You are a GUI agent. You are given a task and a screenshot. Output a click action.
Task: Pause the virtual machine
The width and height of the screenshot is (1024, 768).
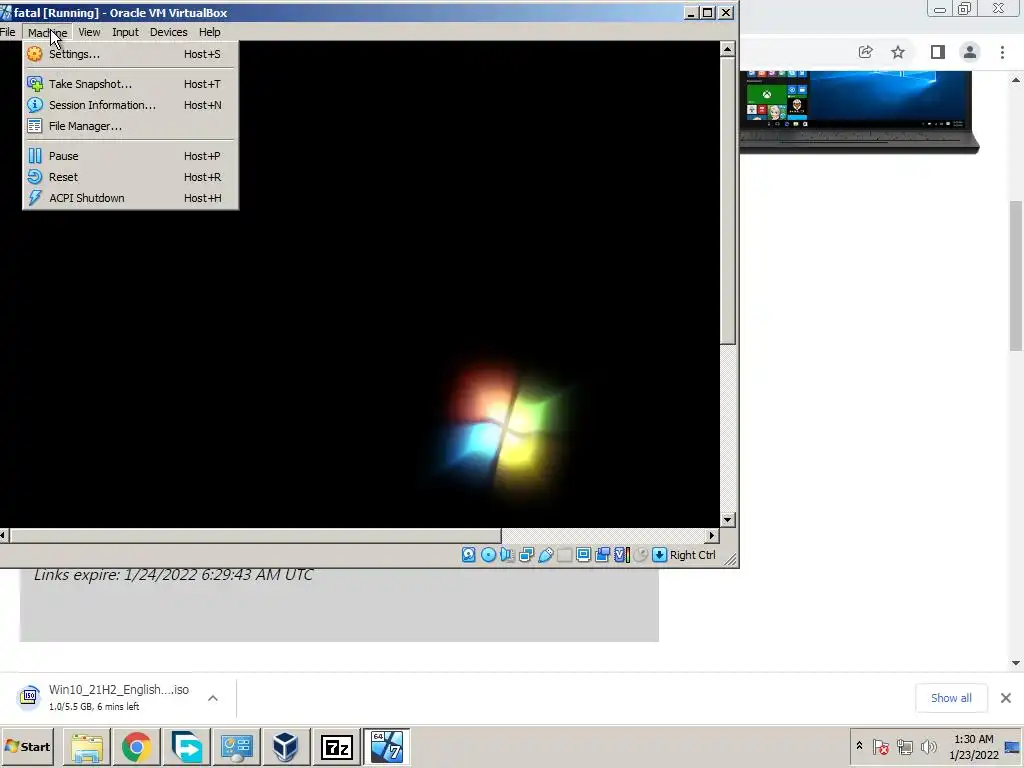click(131, 156)
